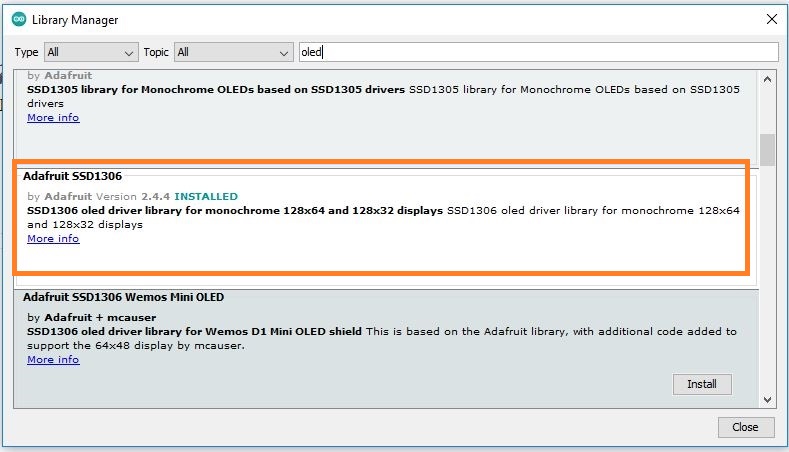The width and height of the screenshot is (789, 452).
Task: Expand the Topic filter dropdown
Action: pyautogui.click(x=232, y=52)
